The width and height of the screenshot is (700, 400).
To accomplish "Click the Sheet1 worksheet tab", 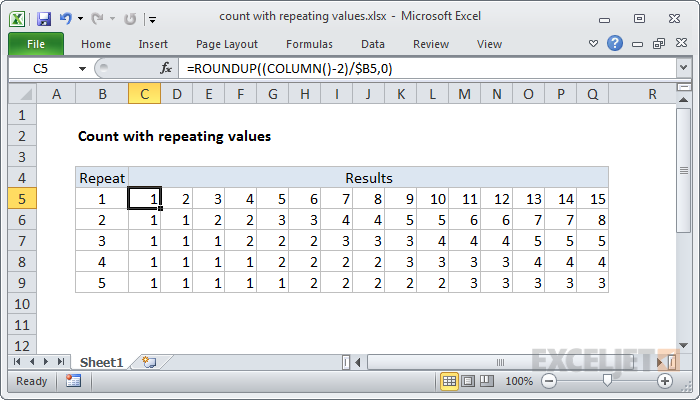I will coord(101,362).
